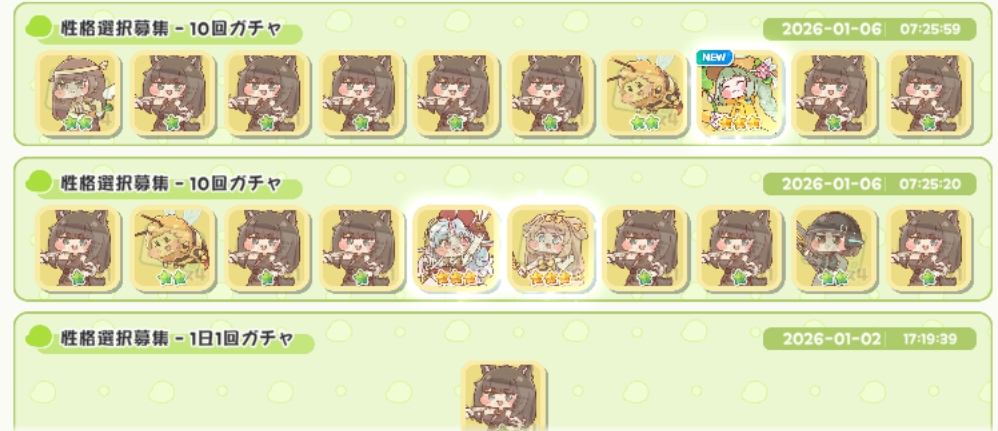The height and width of the screenshot is (431, 998).
Task: Open the 性格選択募集 - 1日1回ガチャ header
Action: pyautogui.click(x=177, y=338)
